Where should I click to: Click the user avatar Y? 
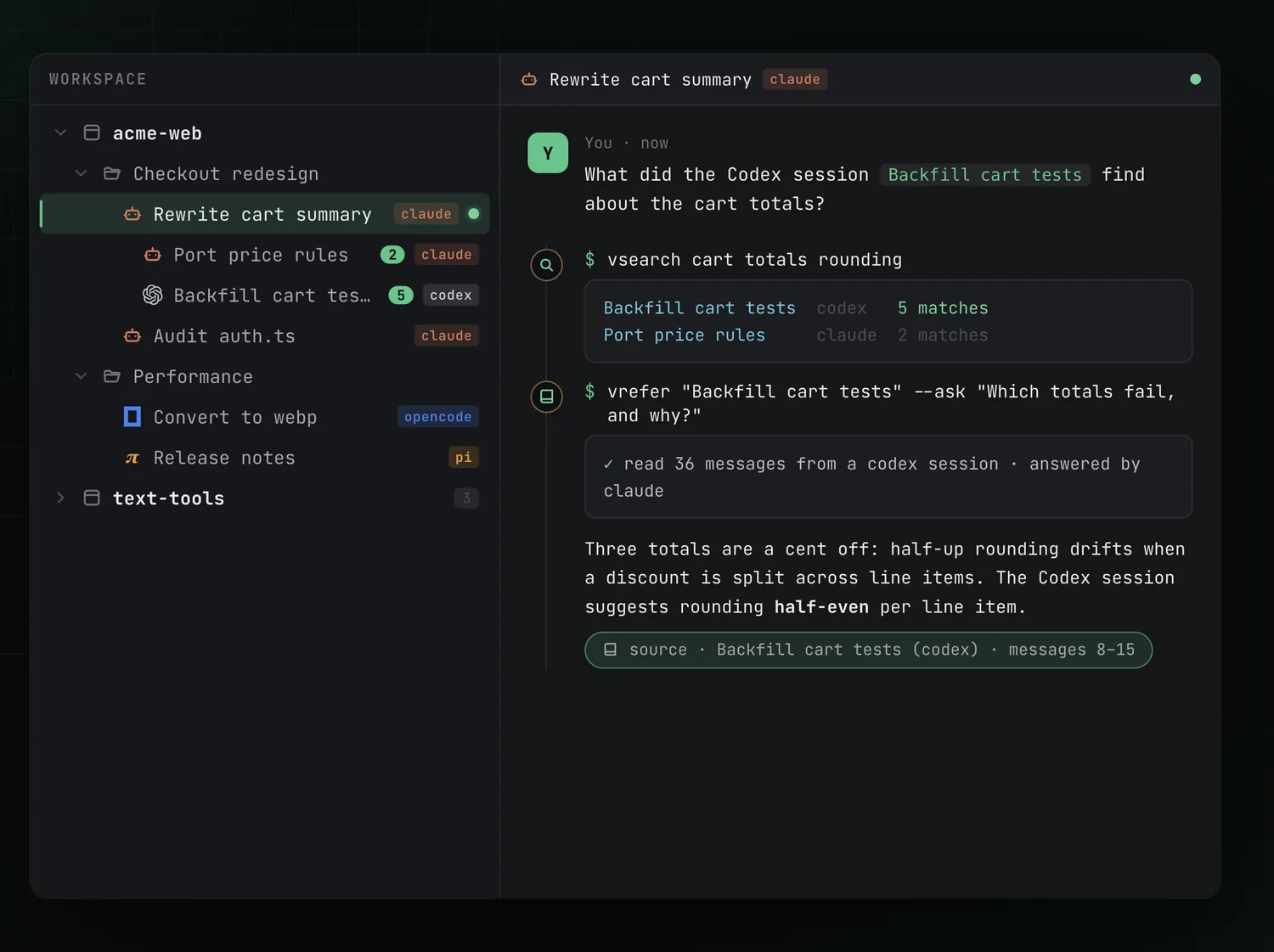pyautogui.click(x=548, y=153)
